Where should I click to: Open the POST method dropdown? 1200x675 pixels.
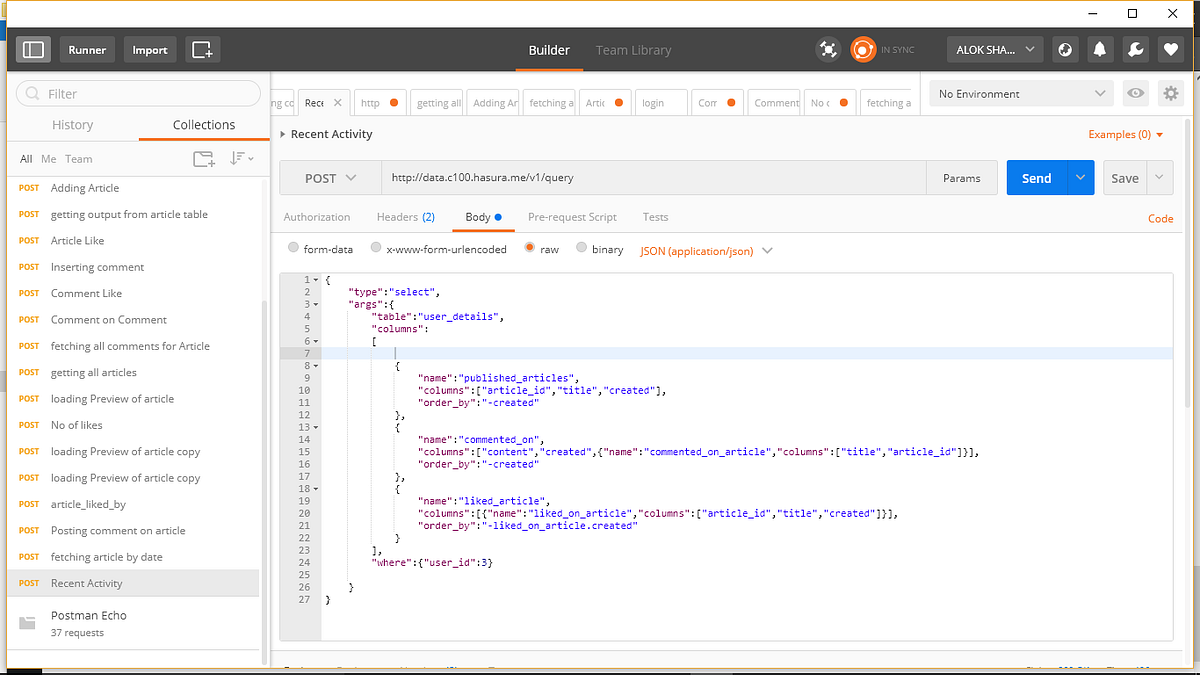point(330,176)
